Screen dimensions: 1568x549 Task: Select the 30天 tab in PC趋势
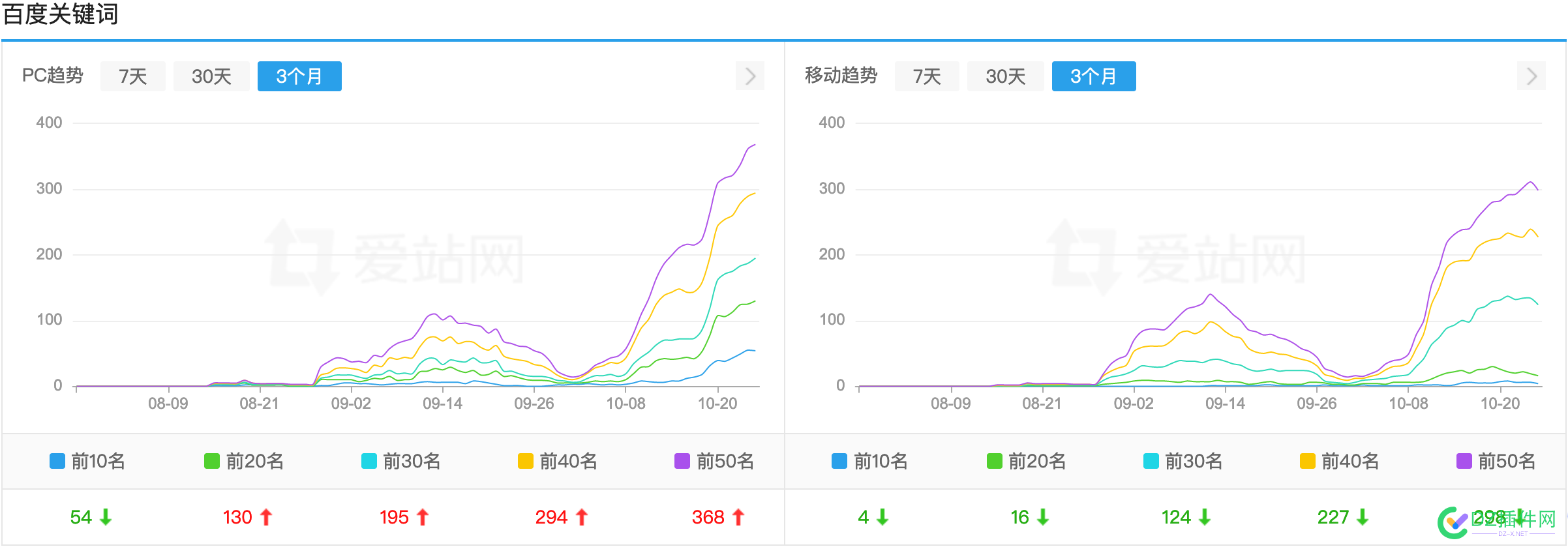point(211,76)
